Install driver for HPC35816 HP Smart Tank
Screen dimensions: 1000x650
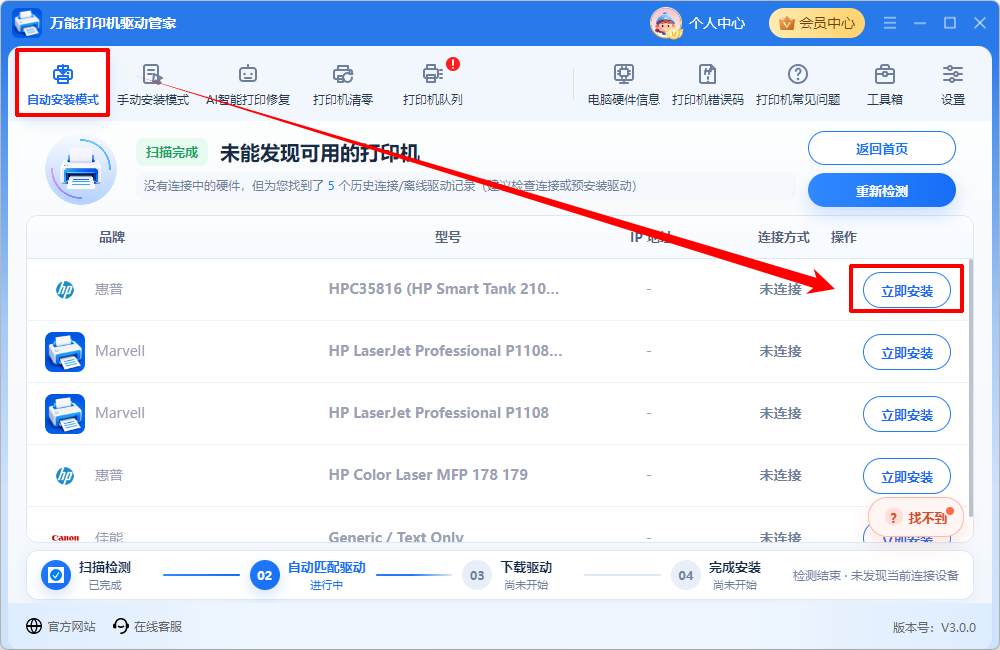(906, 291)
